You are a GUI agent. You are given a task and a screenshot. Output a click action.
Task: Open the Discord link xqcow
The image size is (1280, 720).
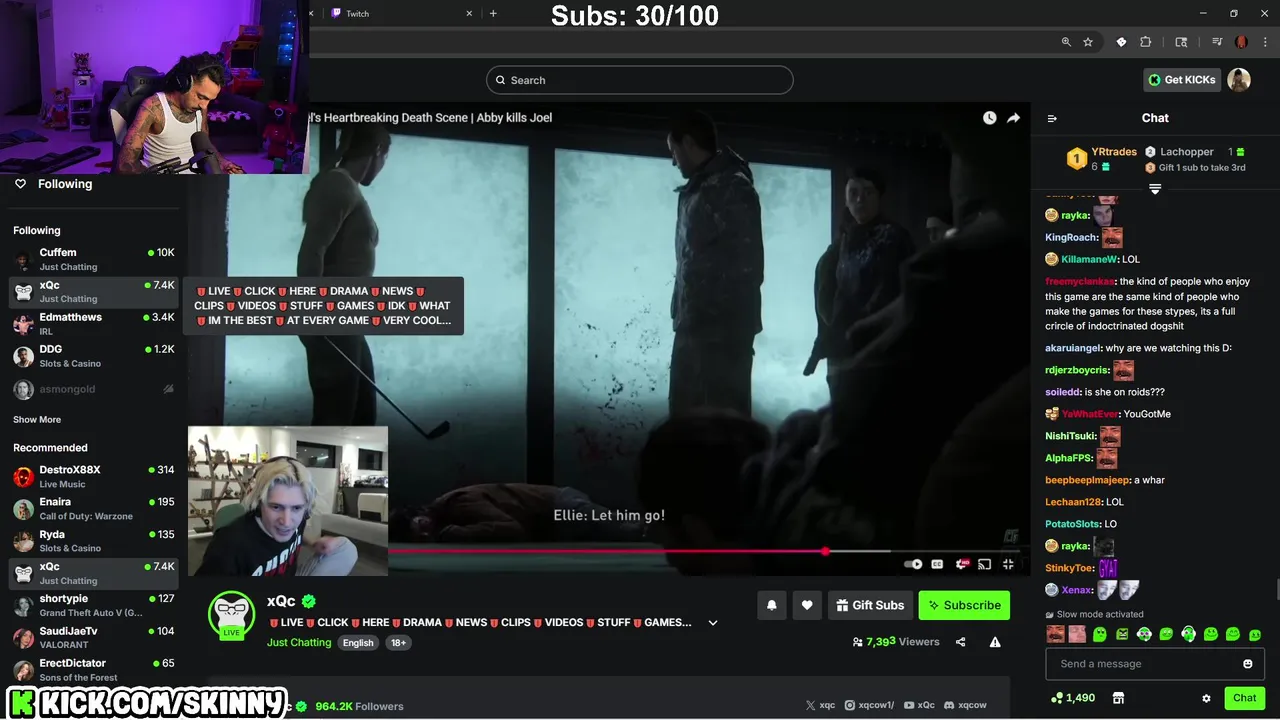pos(965,705)
